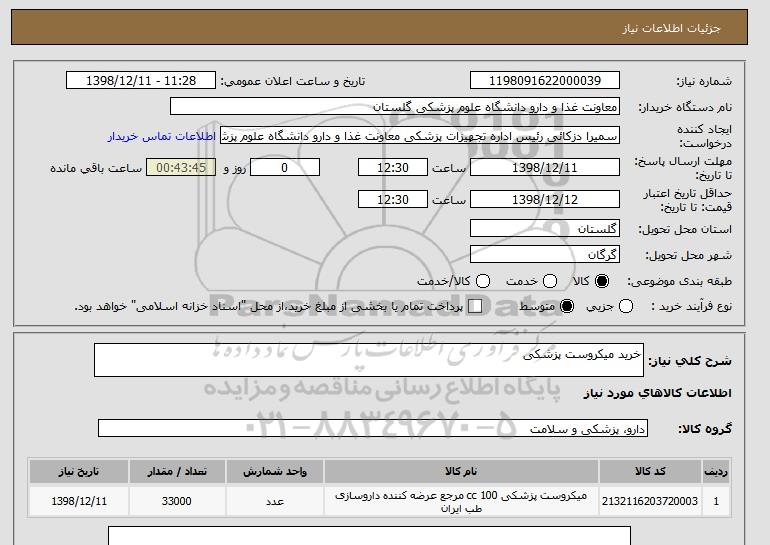Click the price validity date 1398/12/12
The height and width of the screenshot is (545, 770).
[x=545, y=199]
